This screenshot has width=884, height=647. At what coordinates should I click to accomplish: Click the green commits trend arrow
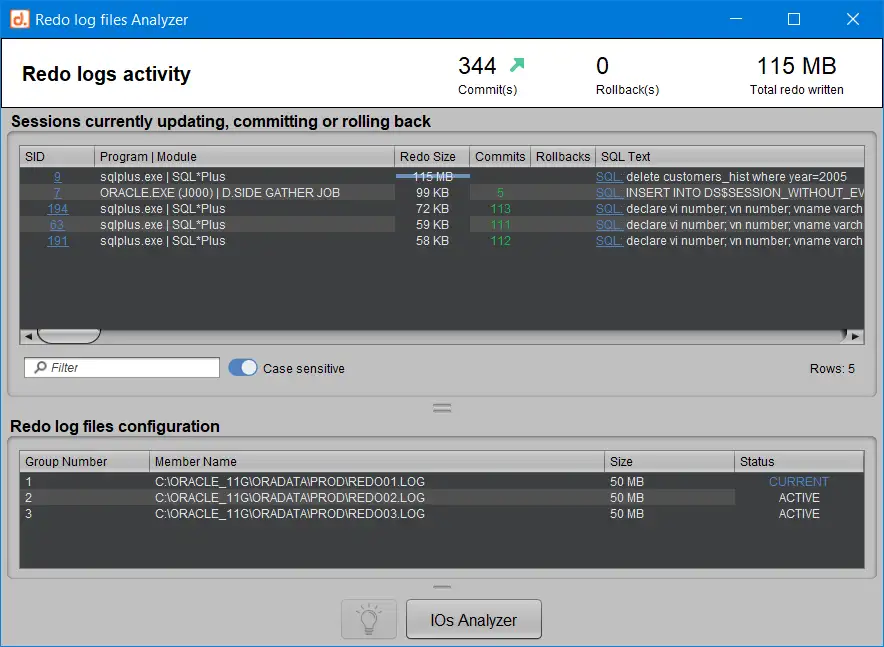coord(517,65)
